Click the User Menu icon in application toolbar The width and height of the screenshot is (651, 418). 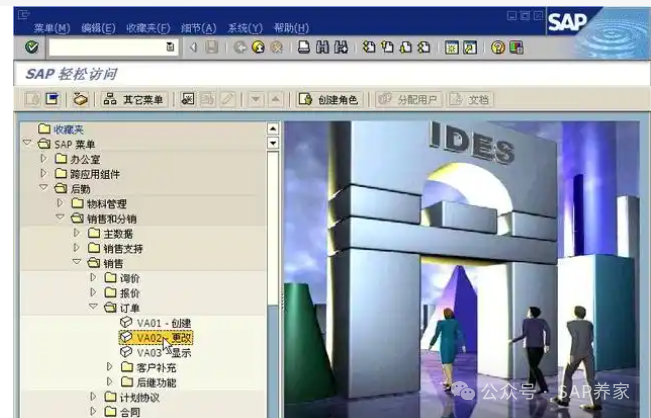pyautogui.click(x=32, y=99)
